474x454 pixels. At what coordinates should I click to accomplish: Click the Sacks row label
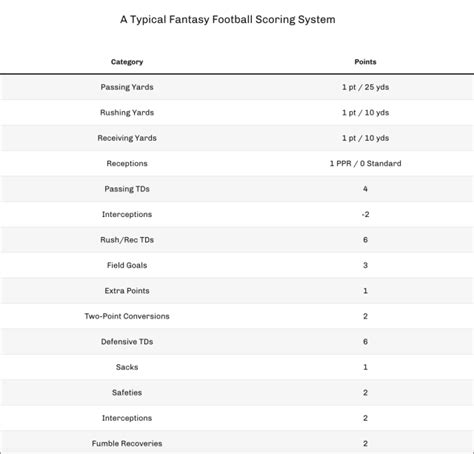coord(127,367)
